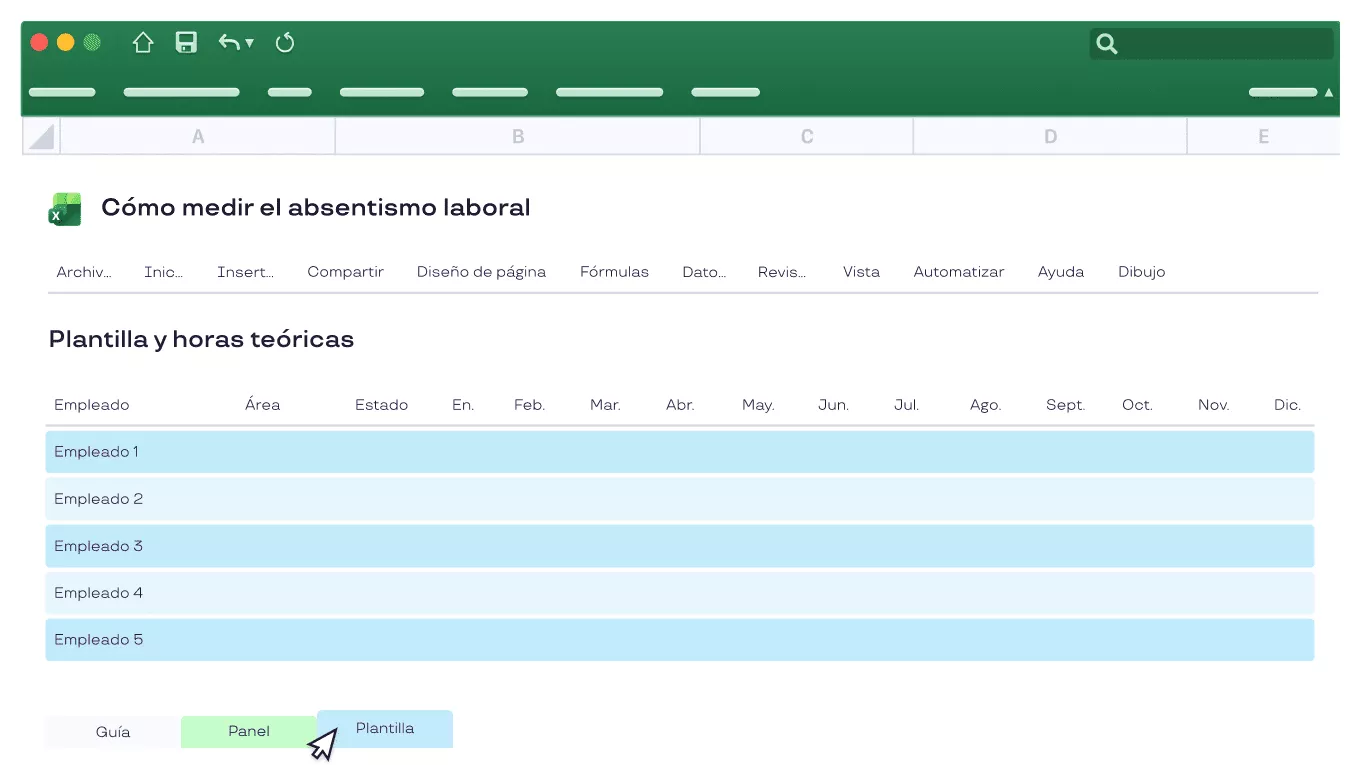Select the Empleado 2 row
The image size is (1360, 765).
click(x=680, y=499)
